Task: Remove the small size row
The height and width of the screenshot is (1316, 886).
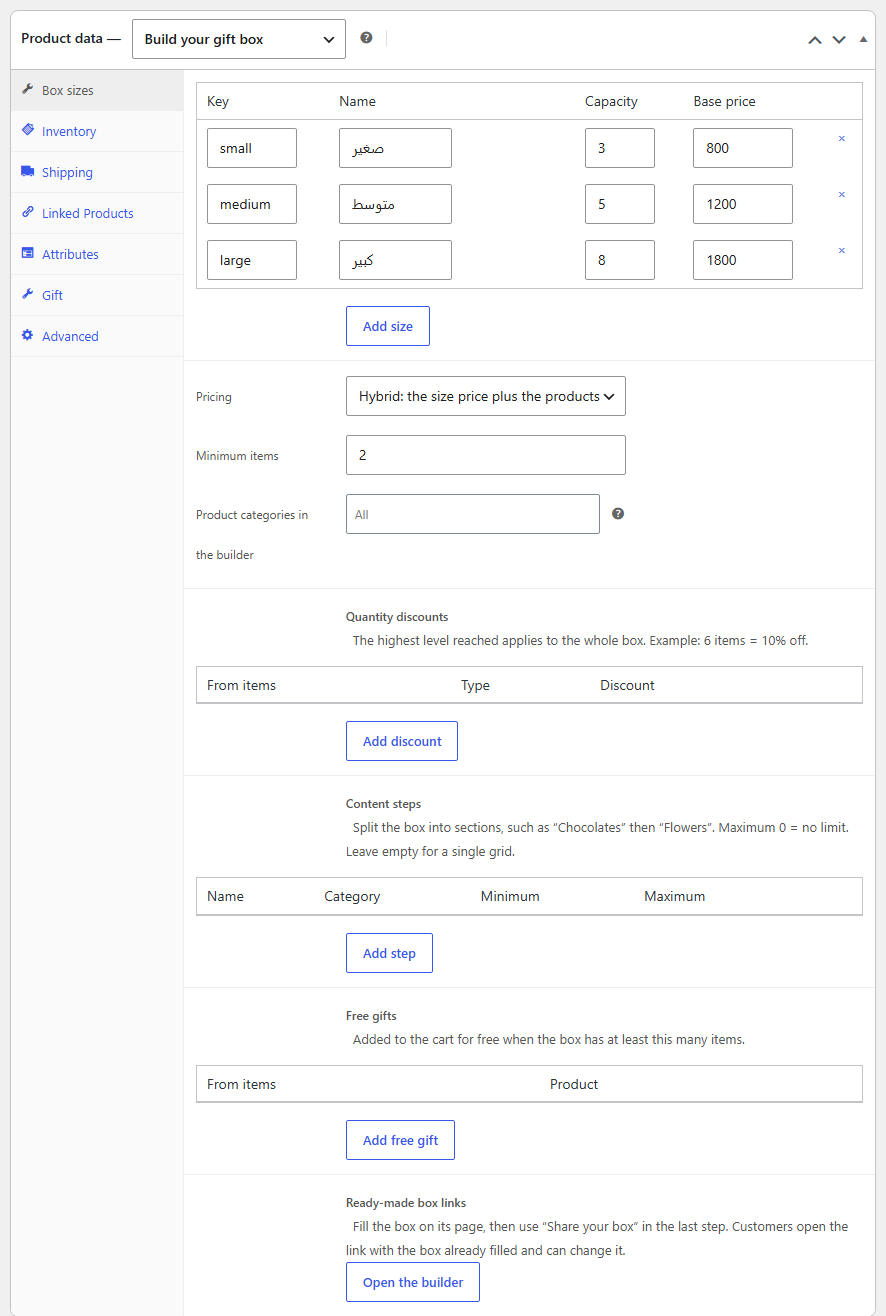Action: (841, 139)
